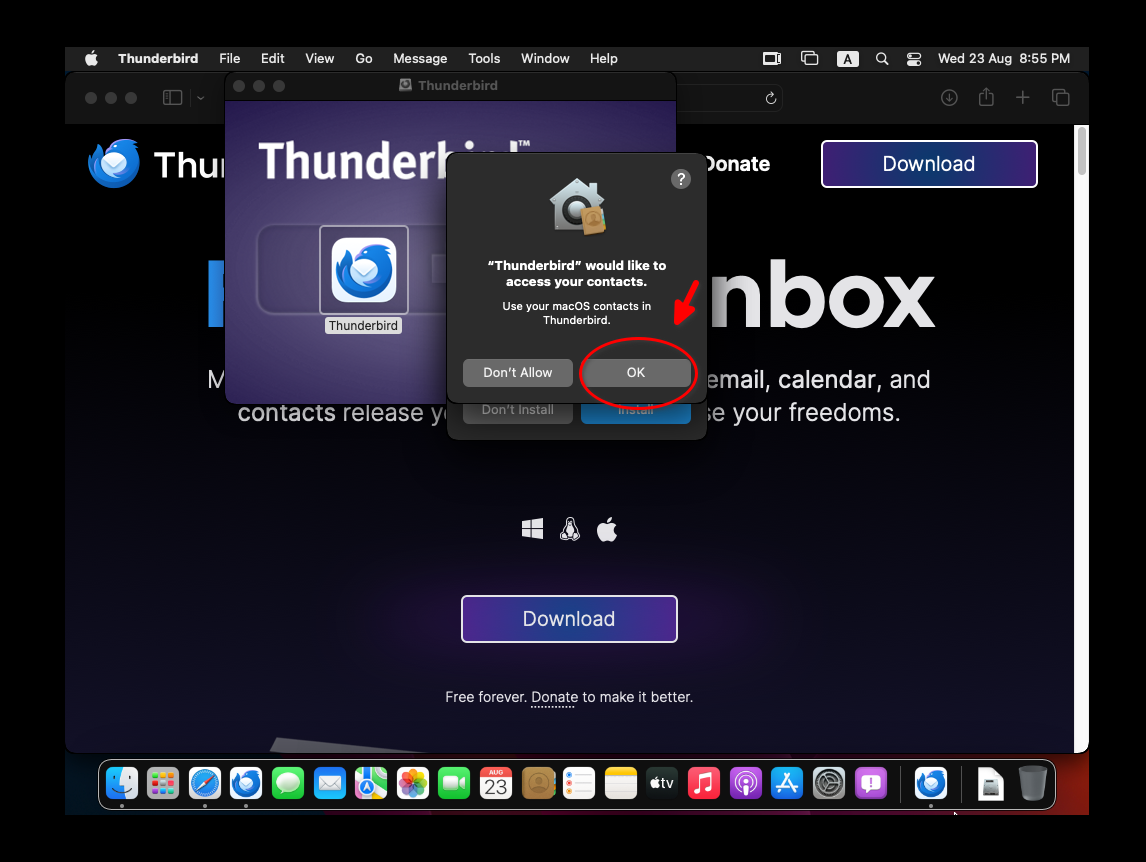
Task: Open the File menu
Action: pos(229,58)
